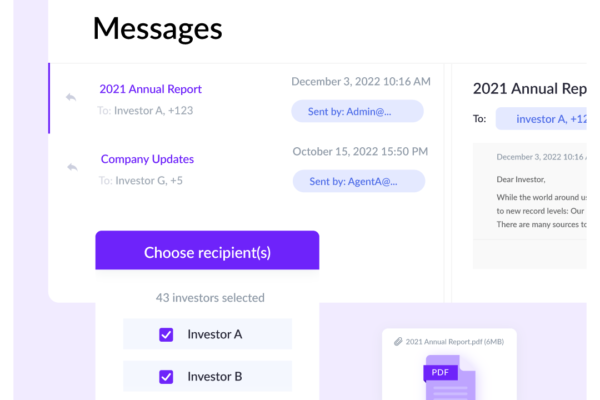Click the 43 investors selected text
Viewport: 600px width, 400px height.
pos(210,298)
